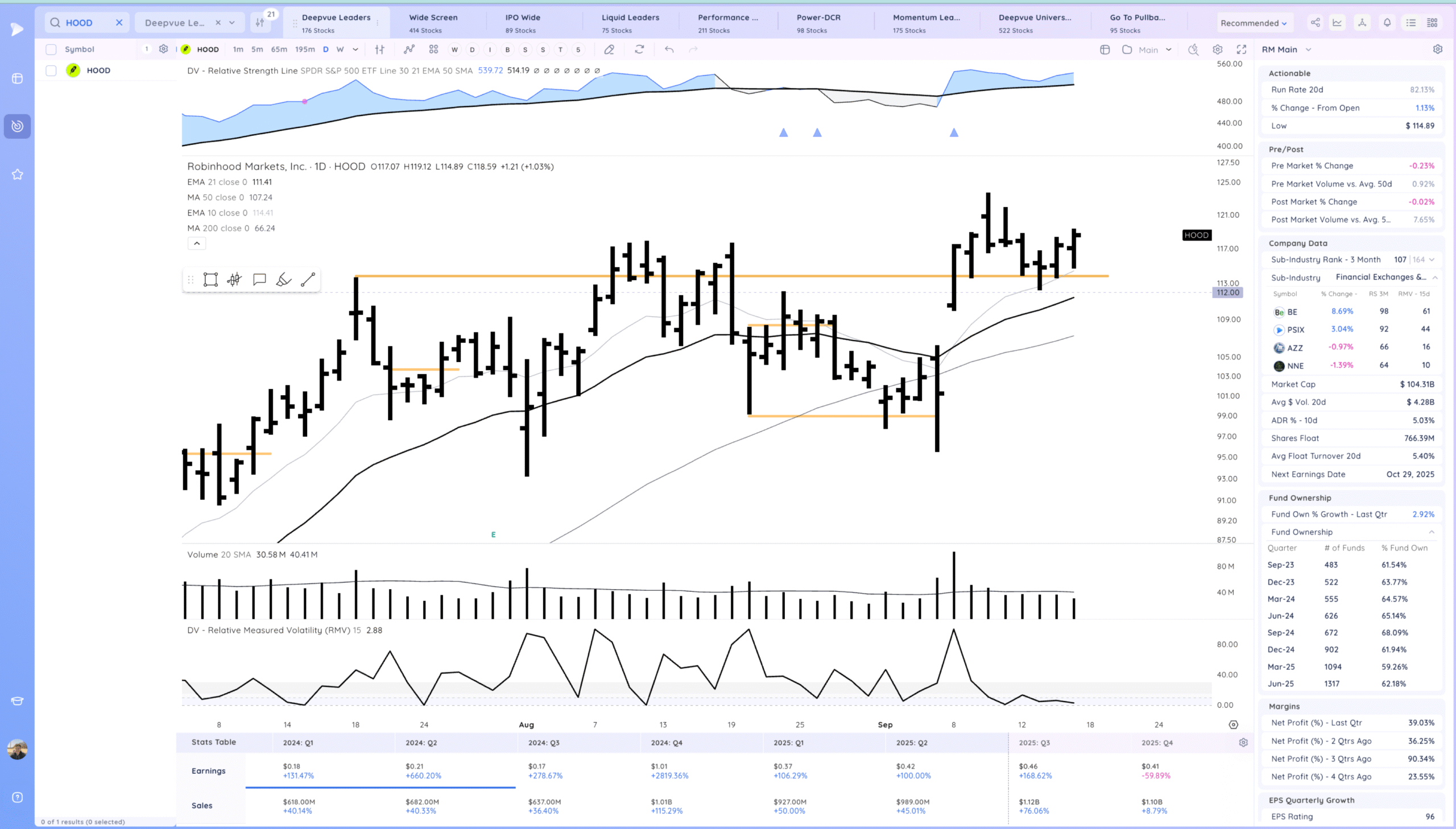Select brush drawing tool
The image size is (1456, 829).
click(x=284, y=280)
